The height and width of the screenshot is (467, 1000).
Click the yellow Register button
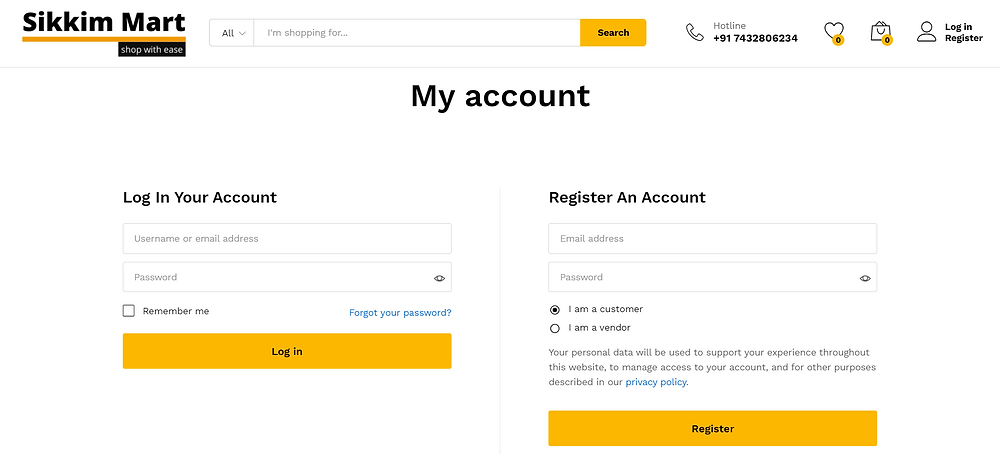pos(712,428)
